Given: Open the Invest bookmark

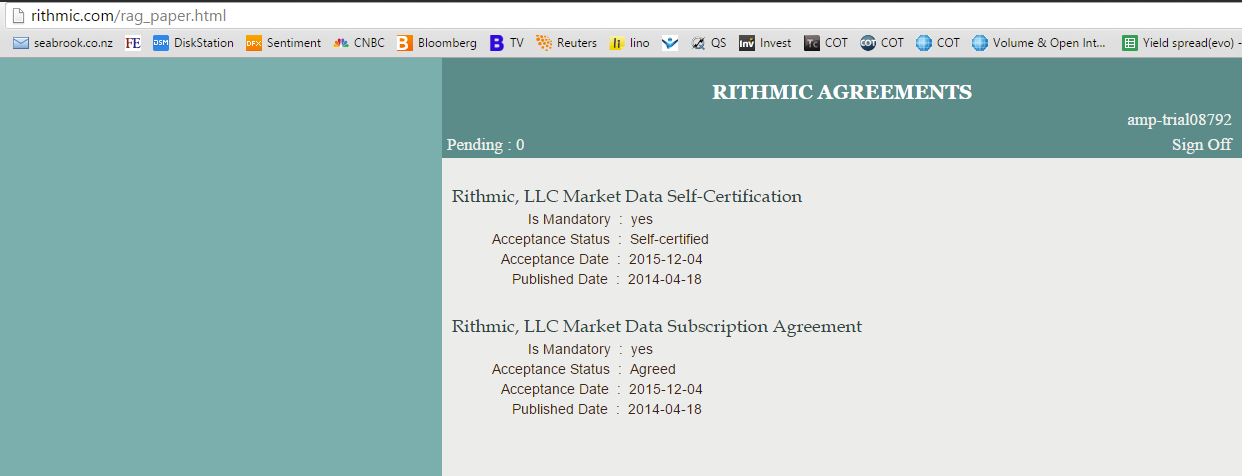Looking at the screenshot, I should coord(765,43).
